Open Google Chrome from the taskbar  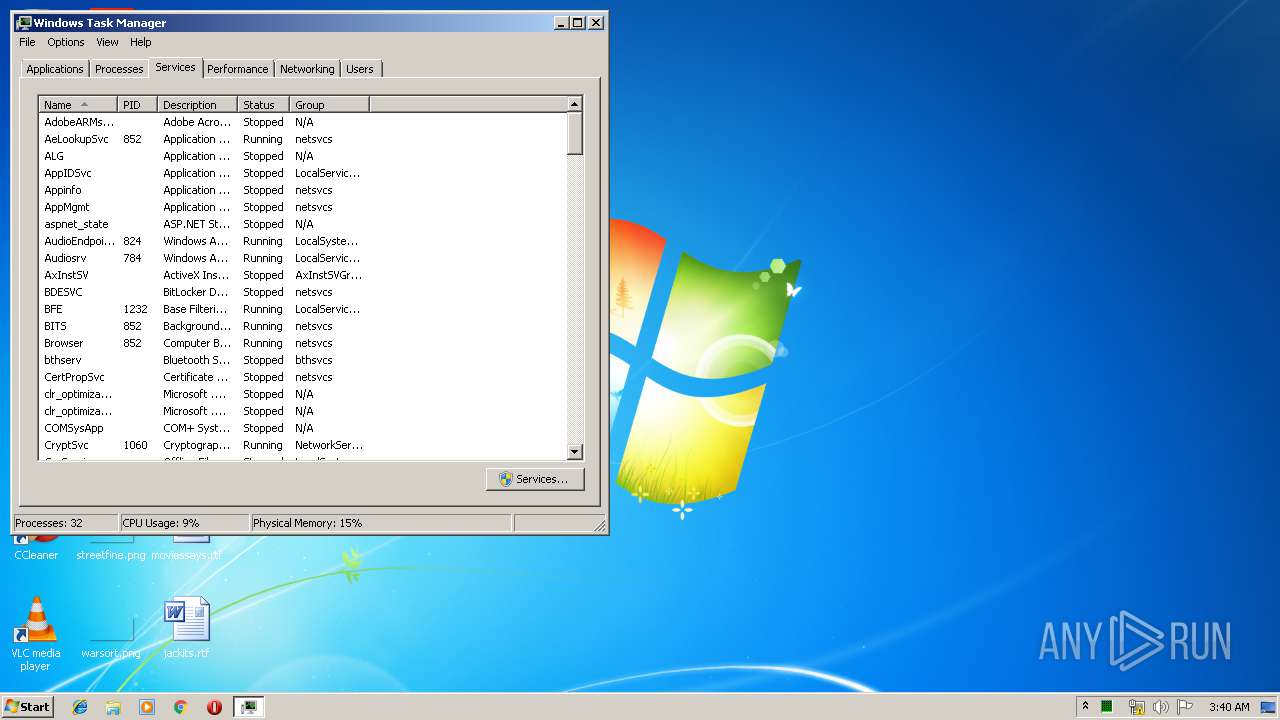pyautogui.click(x=180, y=707)
